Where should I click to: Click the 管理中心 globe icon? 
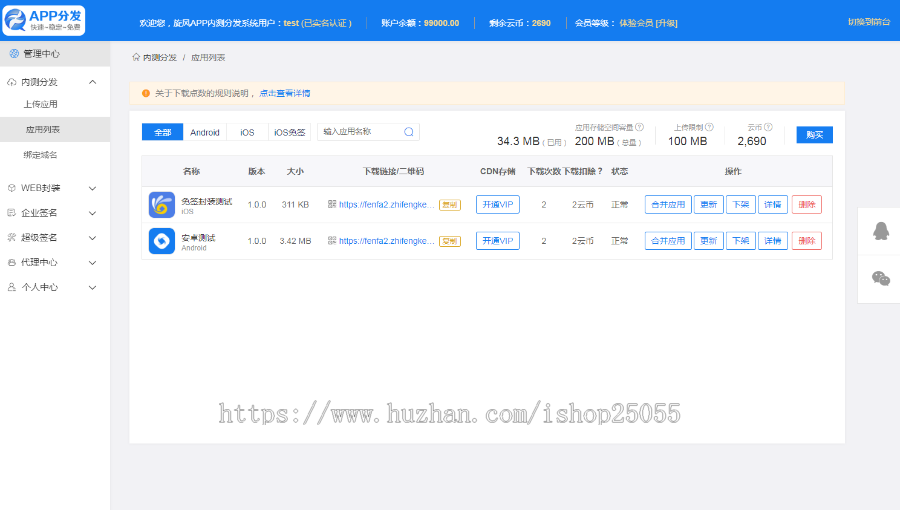click(14, 54)
